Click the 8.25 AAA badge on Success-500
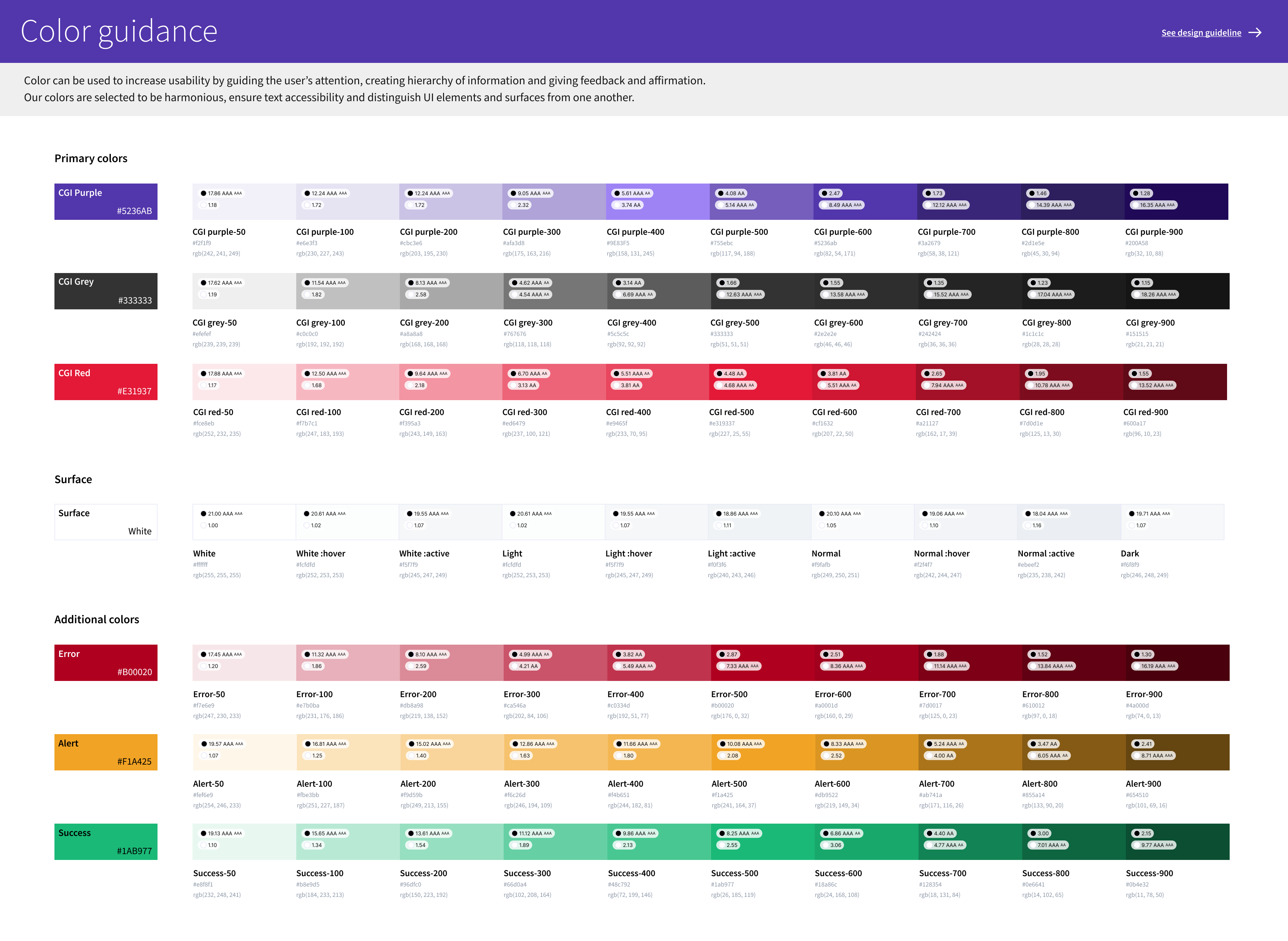Viewport: 1288px width, 941px height. pos(739,833)
